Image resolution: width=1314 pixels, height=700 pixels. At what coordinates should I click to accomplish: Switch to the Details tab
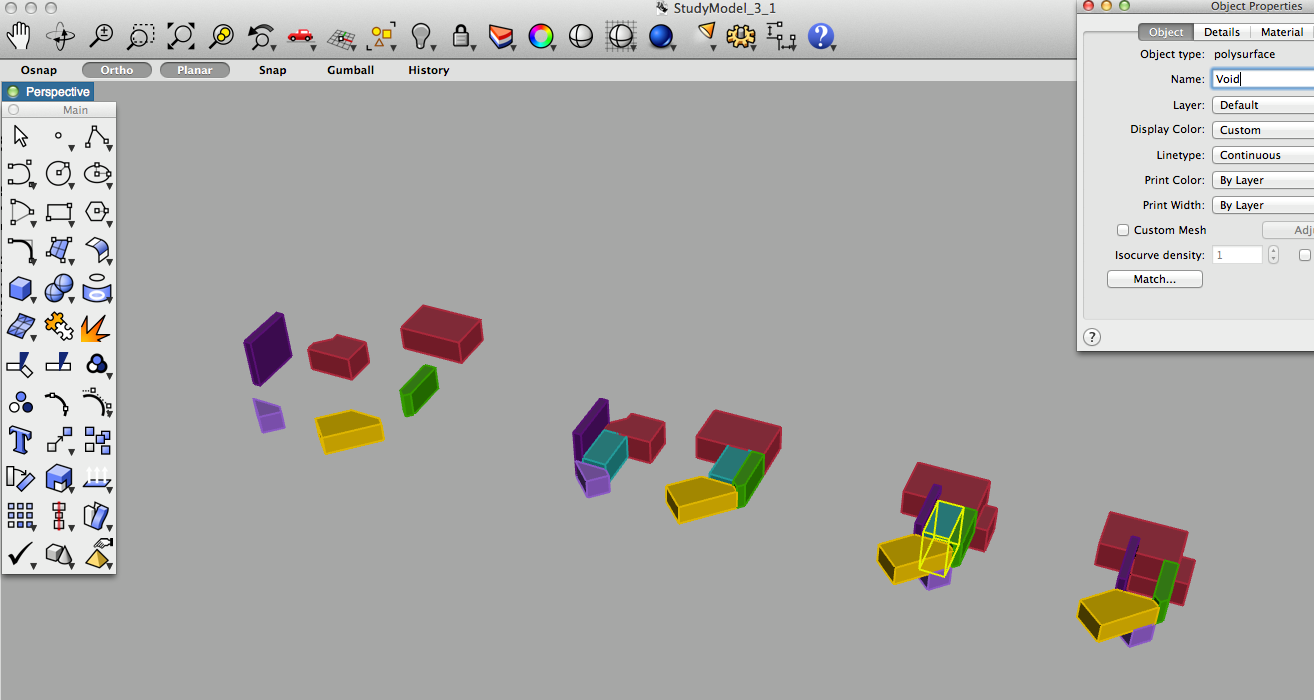1222,32
